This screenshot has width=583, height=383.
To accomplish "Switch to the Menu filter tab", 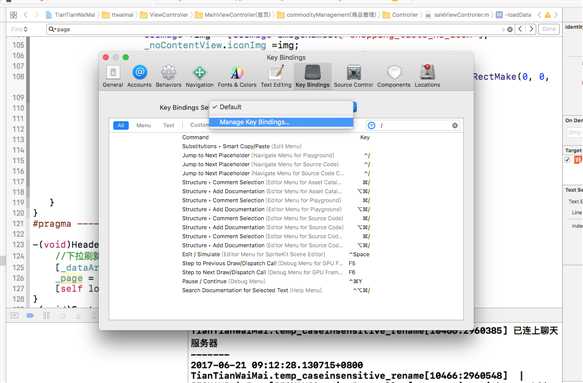I will [144, 125].
